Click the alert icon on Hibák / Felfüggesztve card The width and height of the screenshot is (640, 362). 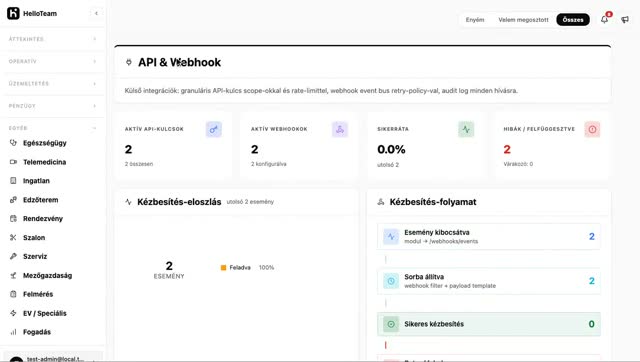point(592,129)
